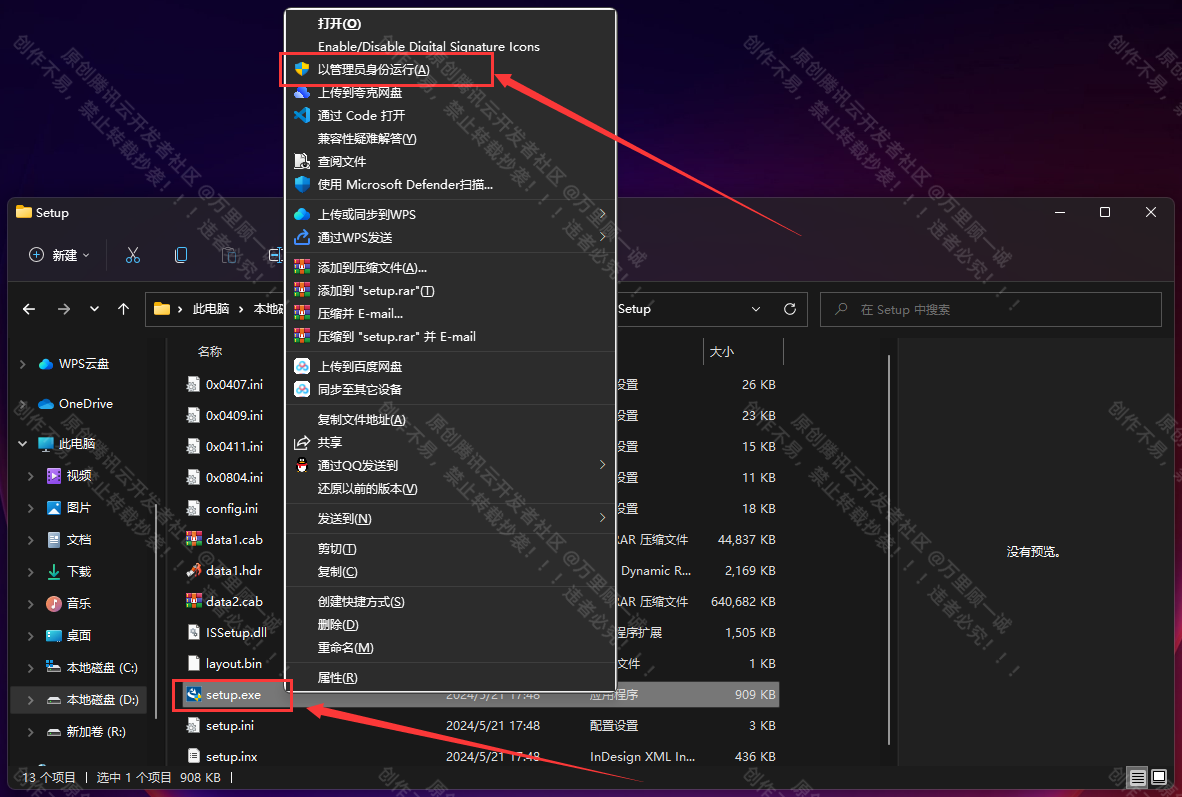Select 本地磁盘 (D:) in sidebar
Image resolution: width=1182 pixels, height=797 pixels.
[102, 700]
